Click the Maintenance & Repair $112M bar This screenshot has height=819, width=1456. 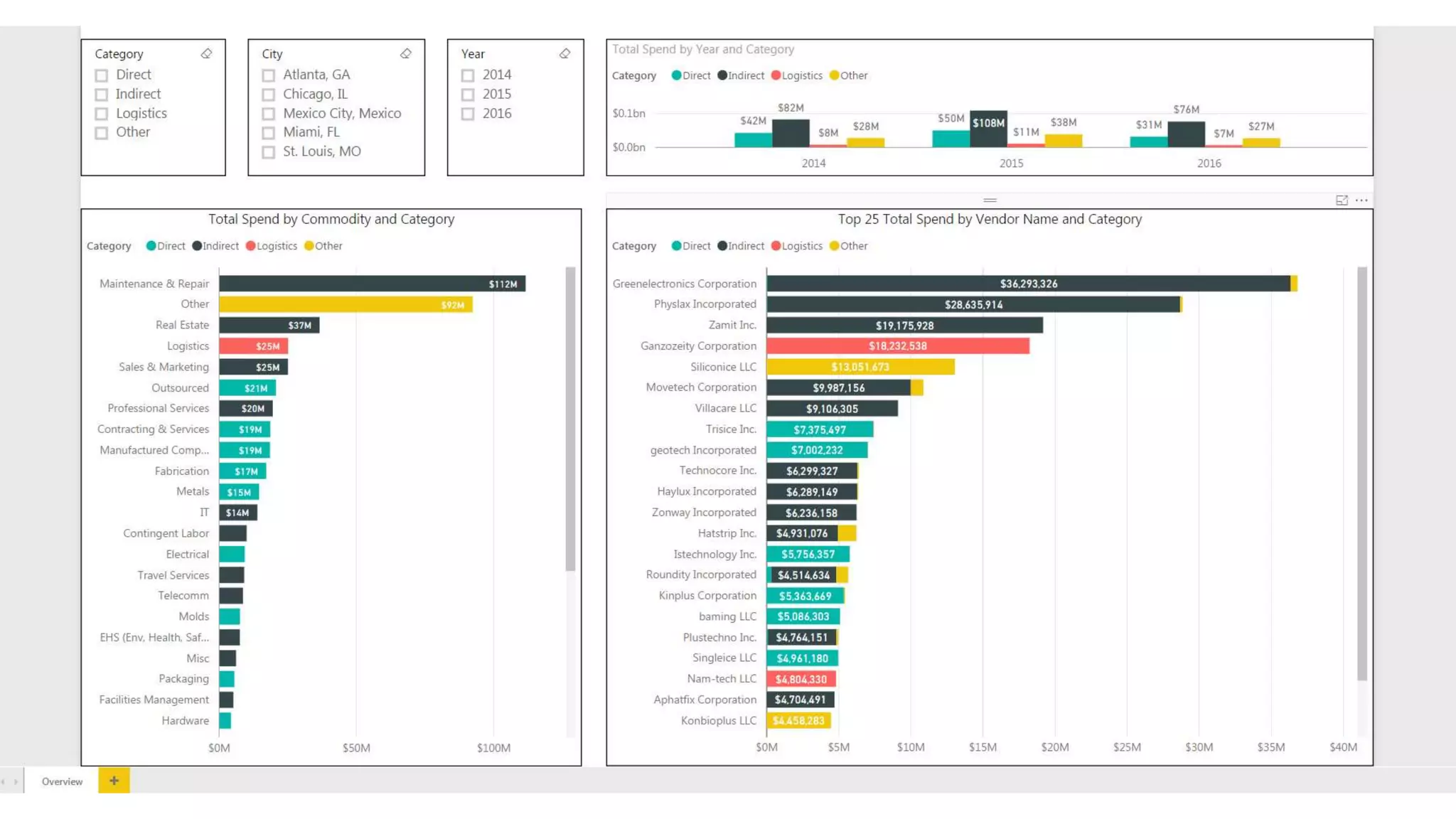tap(371, 284)
